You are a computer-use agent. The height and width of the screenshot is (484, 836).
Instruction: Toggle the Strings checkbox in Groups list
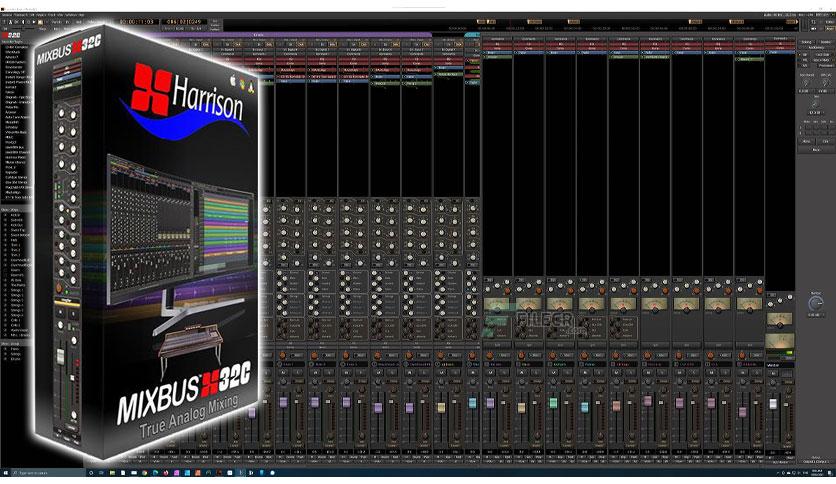[5, 354]
